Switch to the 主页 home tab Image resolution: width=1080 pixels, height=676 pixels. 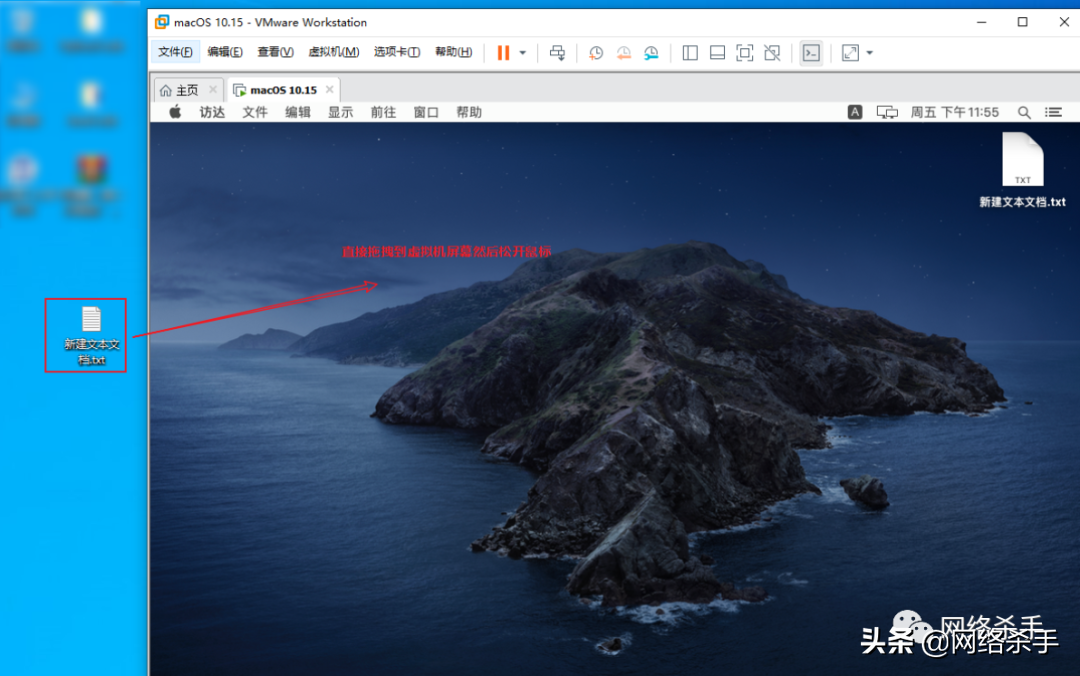(180, 90)
